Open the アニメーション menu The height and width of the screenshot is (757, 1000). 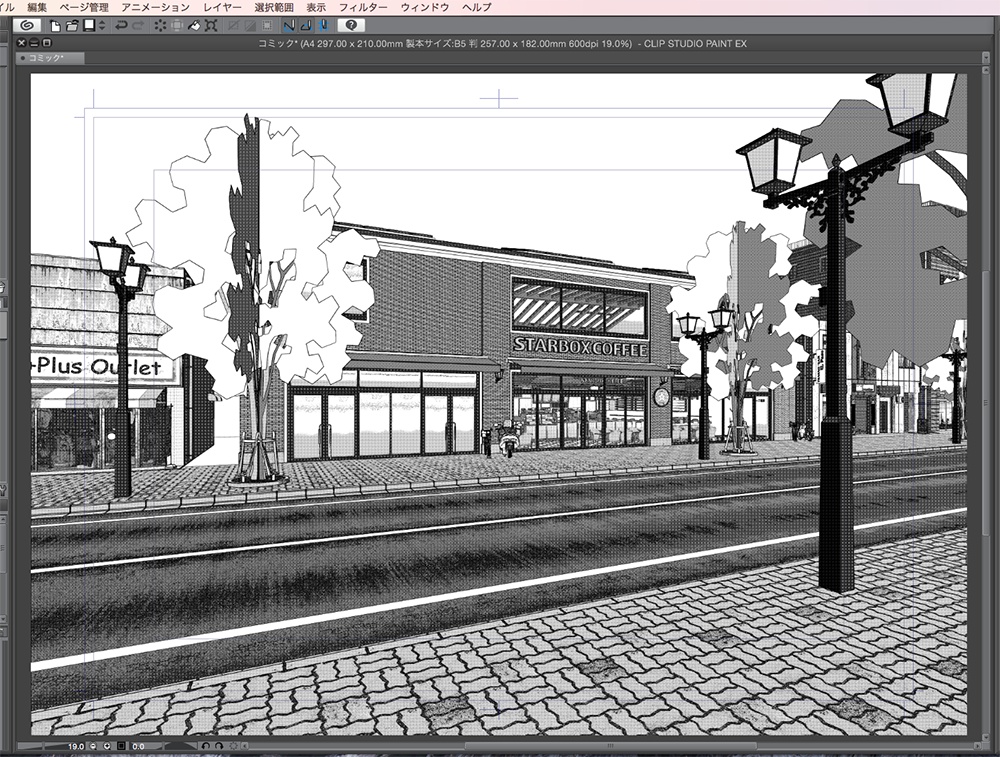156,7
